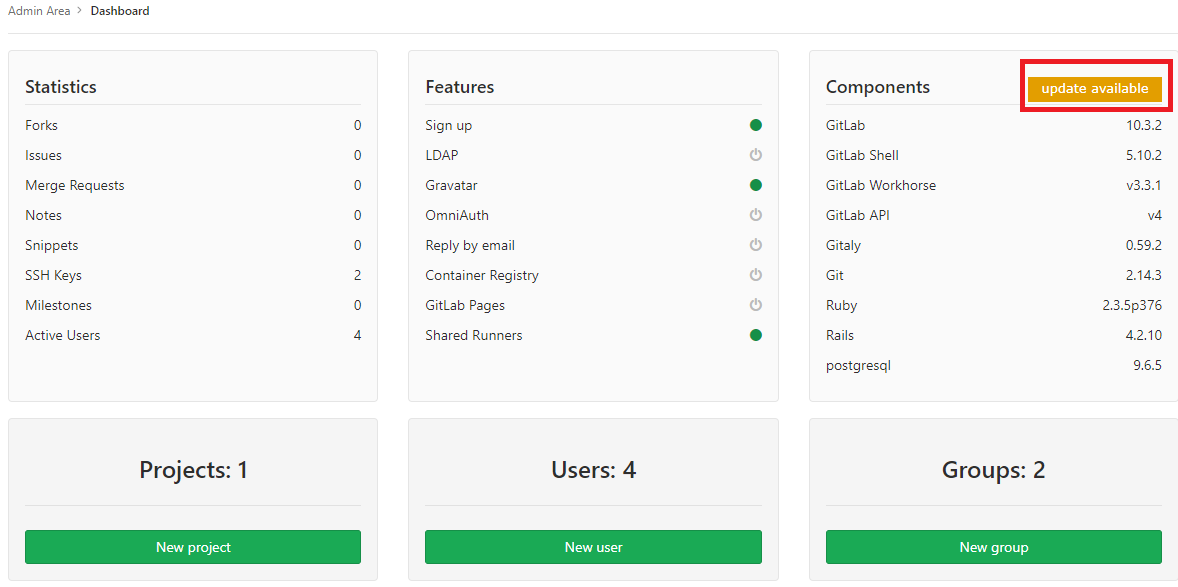Click the Sign up green status dot
This screenshot has width=1178, height=587.
click(x=756, y=125)
